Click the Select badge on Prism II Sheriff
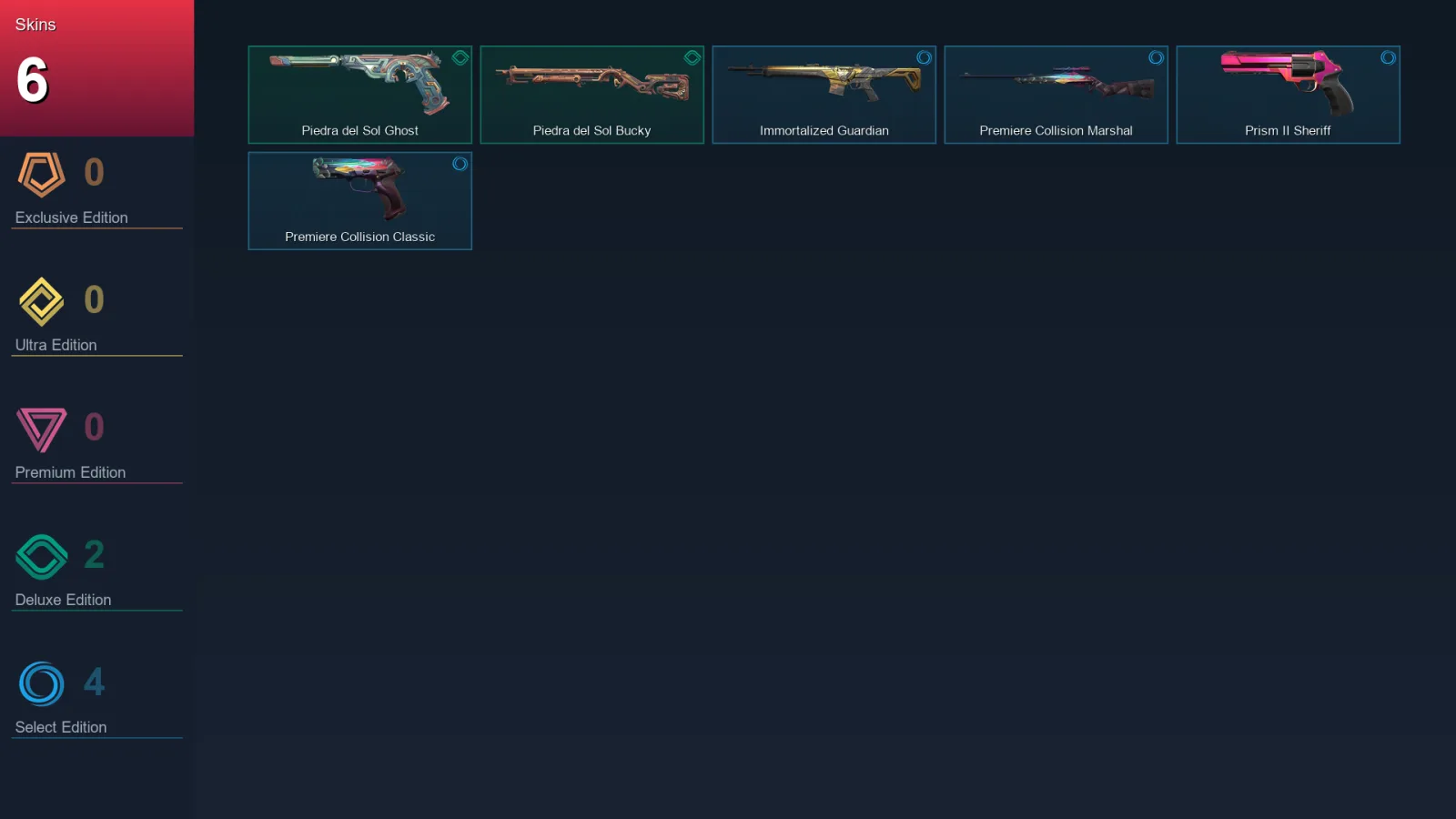1456x819 pixels. pyautogui.click(x=1388, y=58)
